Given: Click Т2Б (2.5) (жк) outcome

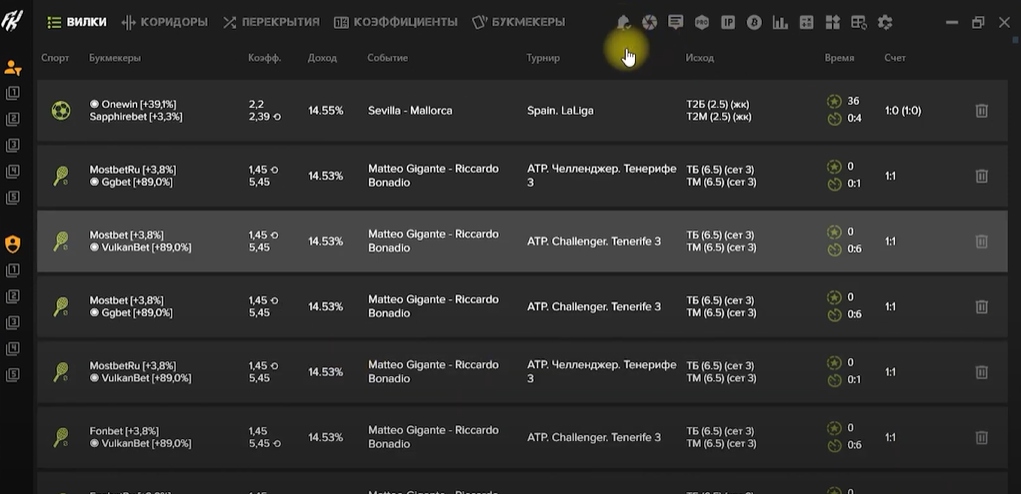Looking at the screenshot, I should pyautogui.click(x=719, y=104).
